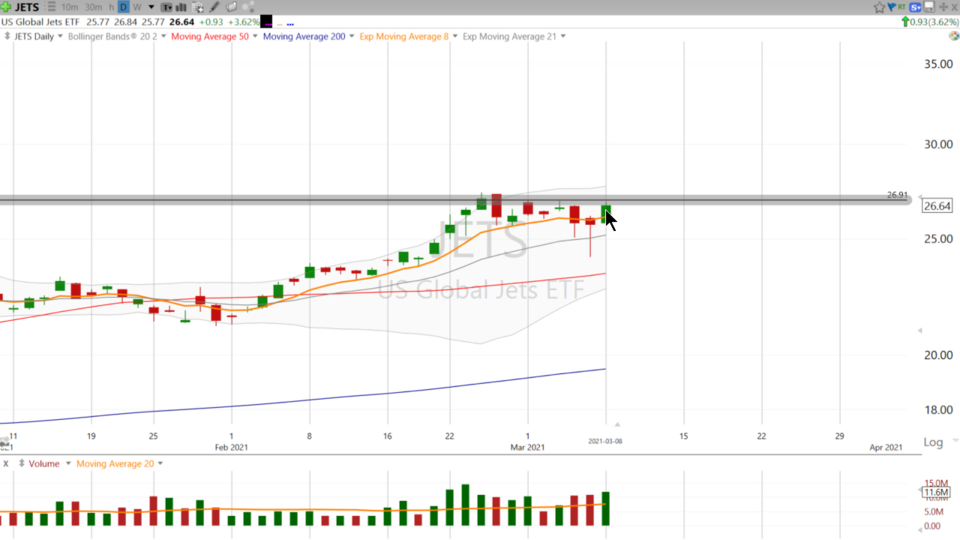Viewport: 960px width, 540px height.
Task: Click the Moving Average 200 label
Action: (304, 37)
